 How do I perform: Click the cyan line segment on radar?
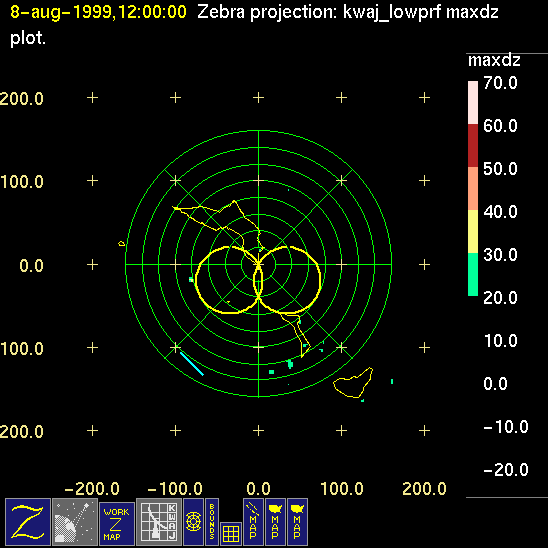pyautogui.click(x=192, y=364)
